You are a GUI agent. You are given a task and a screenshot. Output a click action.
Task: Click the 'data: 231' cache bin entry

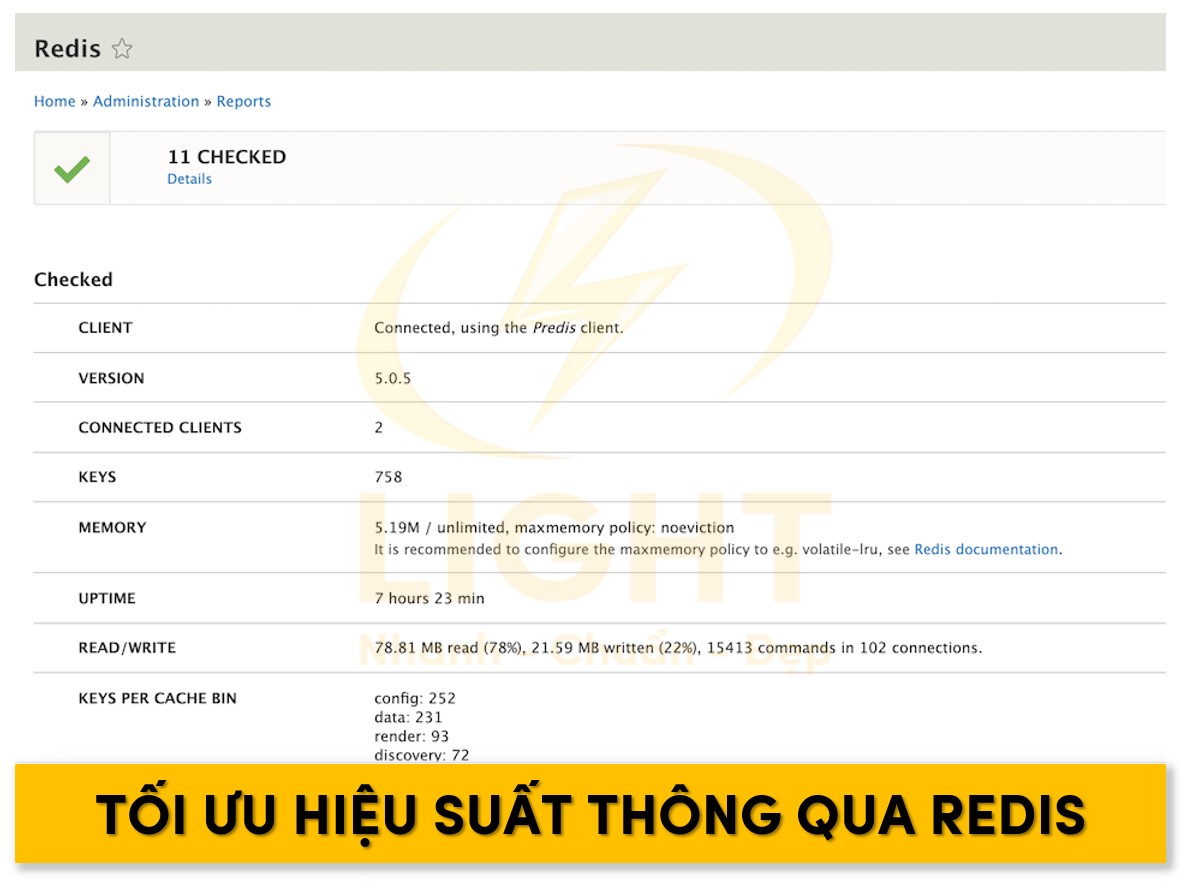(408, 718)
